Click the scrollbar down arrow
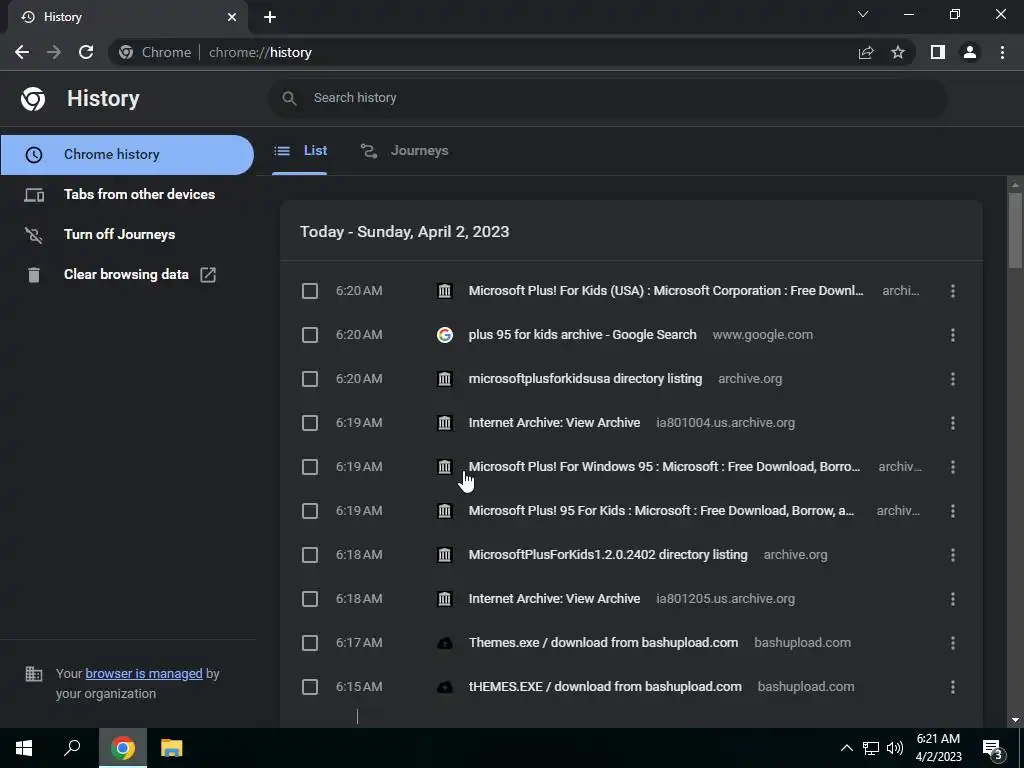 (1015, 720)
